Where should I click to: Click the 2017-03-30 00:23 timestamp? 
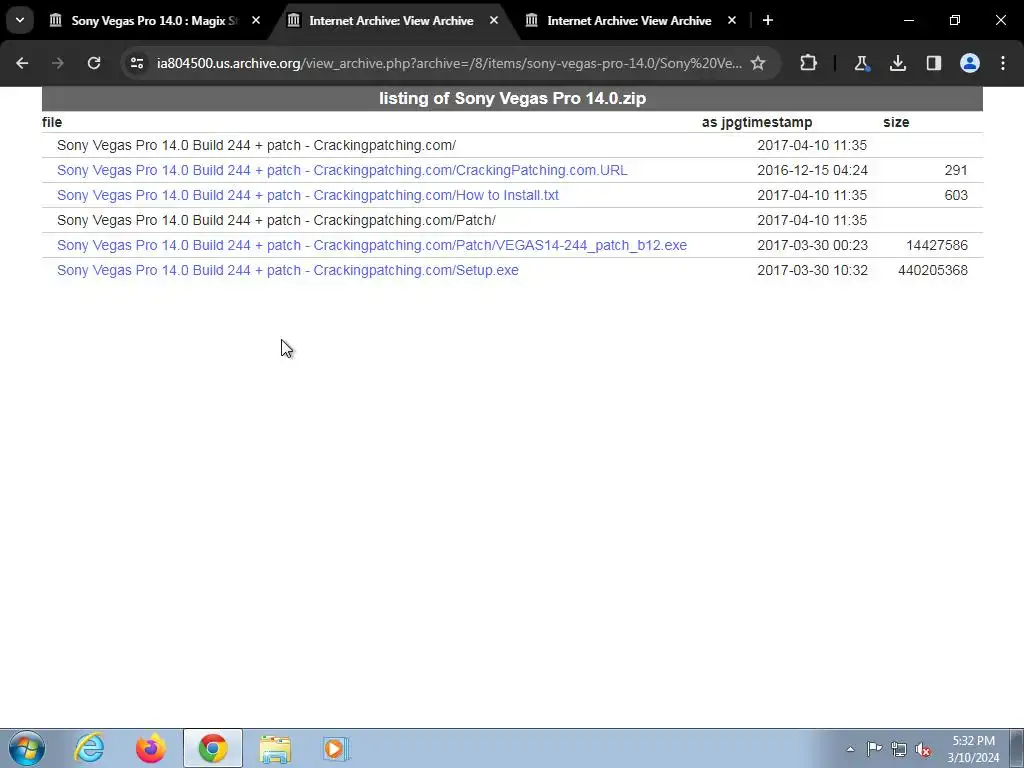(x=812, y=246)
